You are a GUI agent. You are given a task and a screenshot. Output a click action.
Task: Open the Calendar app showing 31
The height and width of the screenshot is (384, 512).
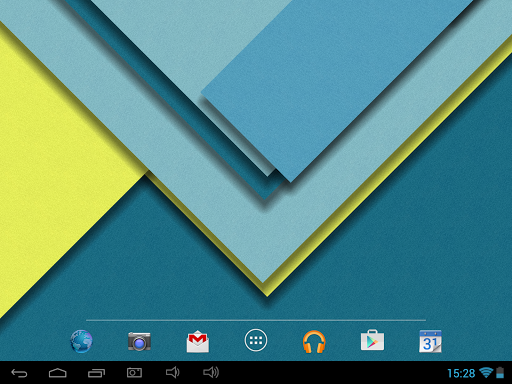[x=430, y=341]
